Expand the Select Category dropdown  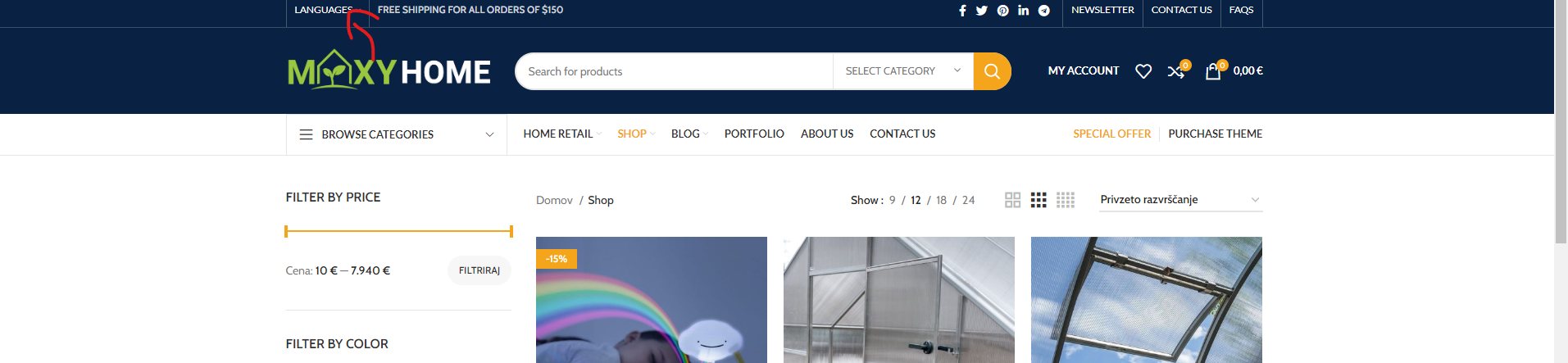[x=903, y=71]
